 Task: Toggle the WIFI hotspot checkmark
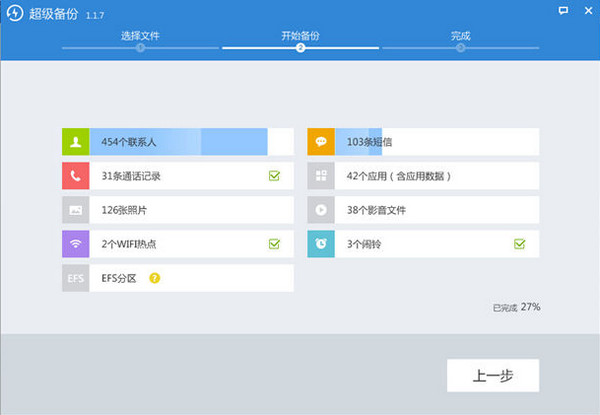click(x=274, y=244)
